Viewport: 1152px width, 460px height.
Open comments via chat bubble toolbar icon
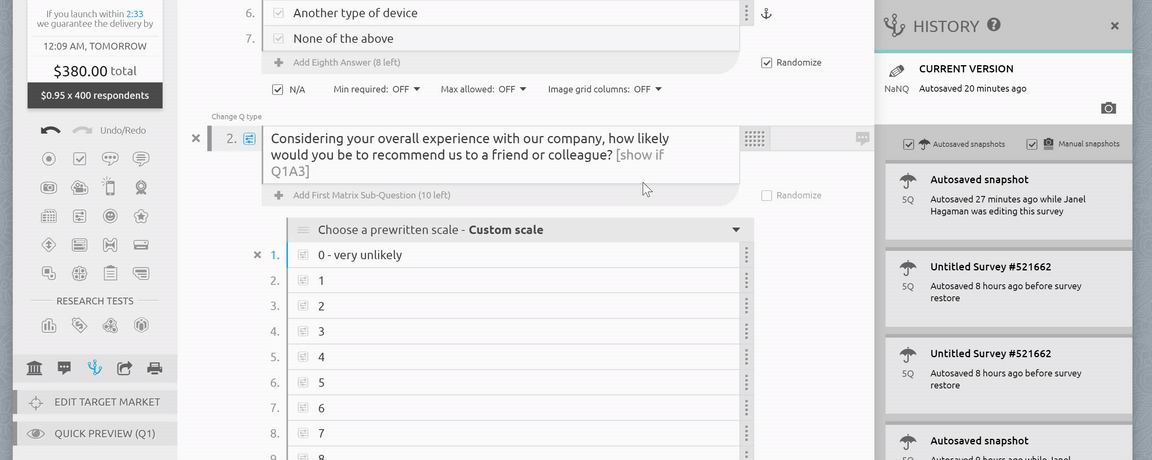[x=65, y=368]
